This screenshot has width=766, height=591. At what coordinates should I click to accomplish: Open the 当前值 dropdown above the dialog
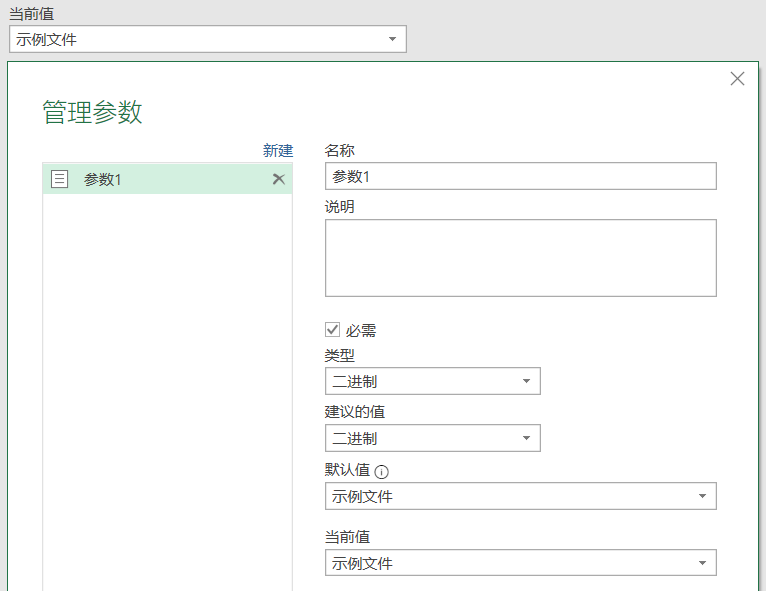[x=208, y=39]
